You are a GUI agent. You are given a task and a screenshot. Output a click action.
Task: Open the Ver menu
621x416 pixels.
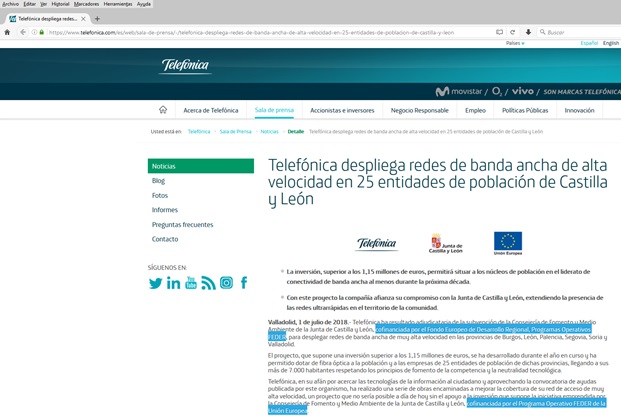click(x=44, y=4)
